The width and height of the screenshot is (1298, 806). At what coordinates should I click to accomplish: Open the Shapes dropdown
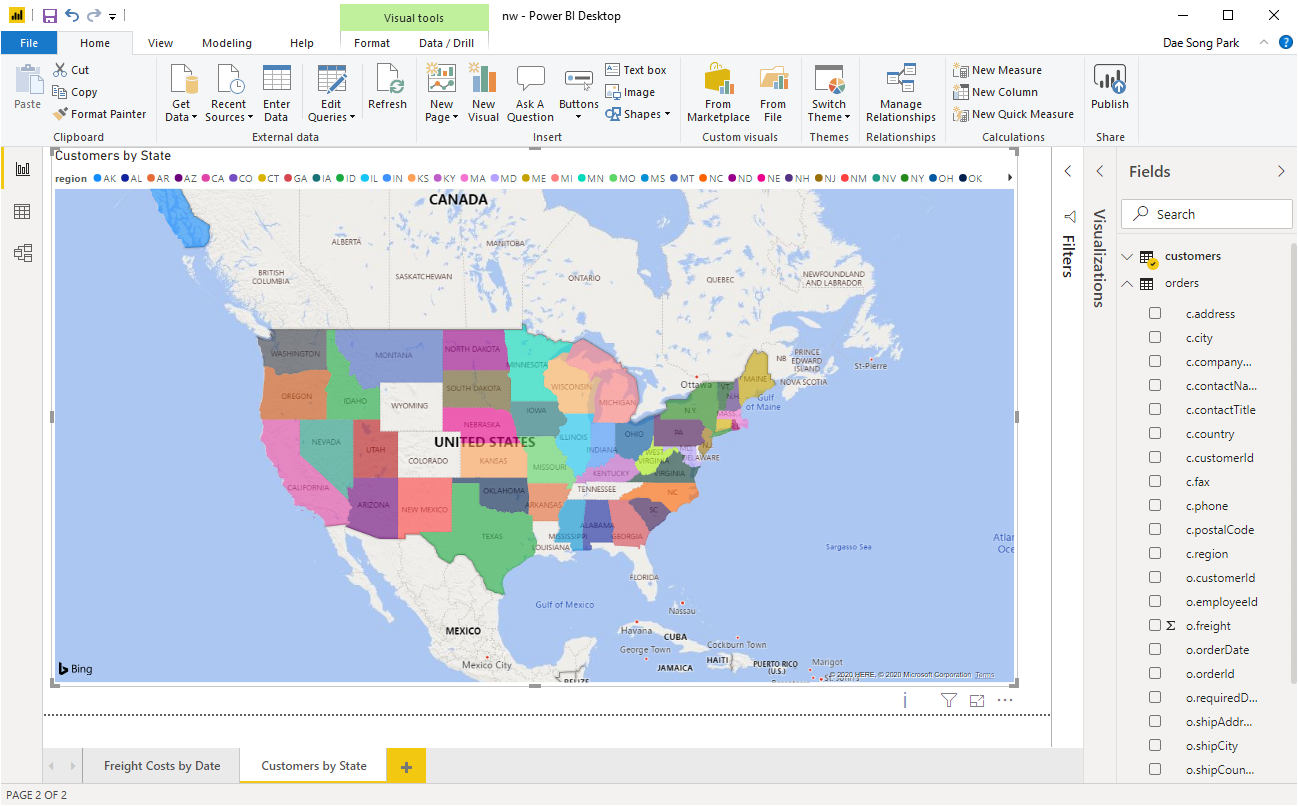coord(638,114)
